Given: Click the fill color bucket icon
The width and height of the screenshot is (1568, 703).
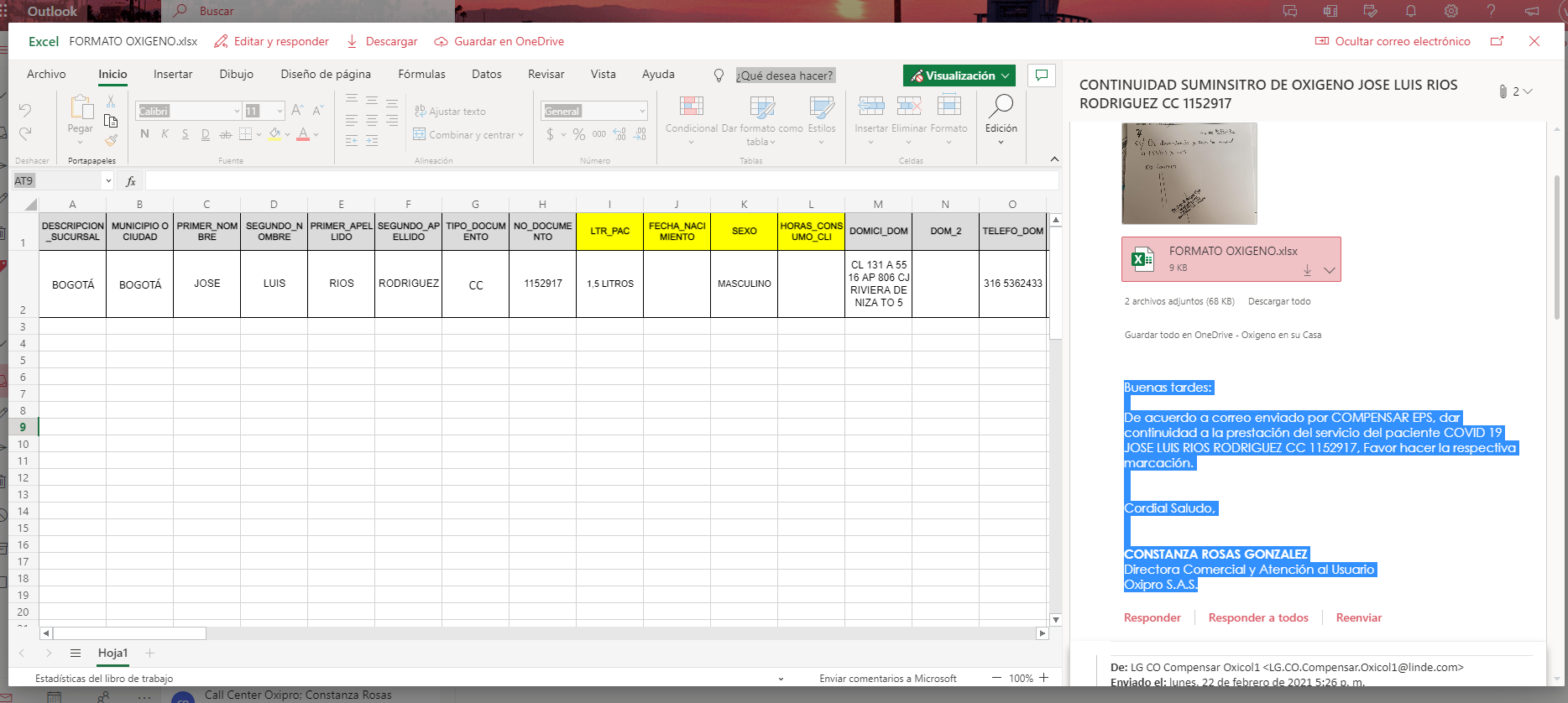Looking at the screenshot, I should pyautogui.click(x=274, y=134).
